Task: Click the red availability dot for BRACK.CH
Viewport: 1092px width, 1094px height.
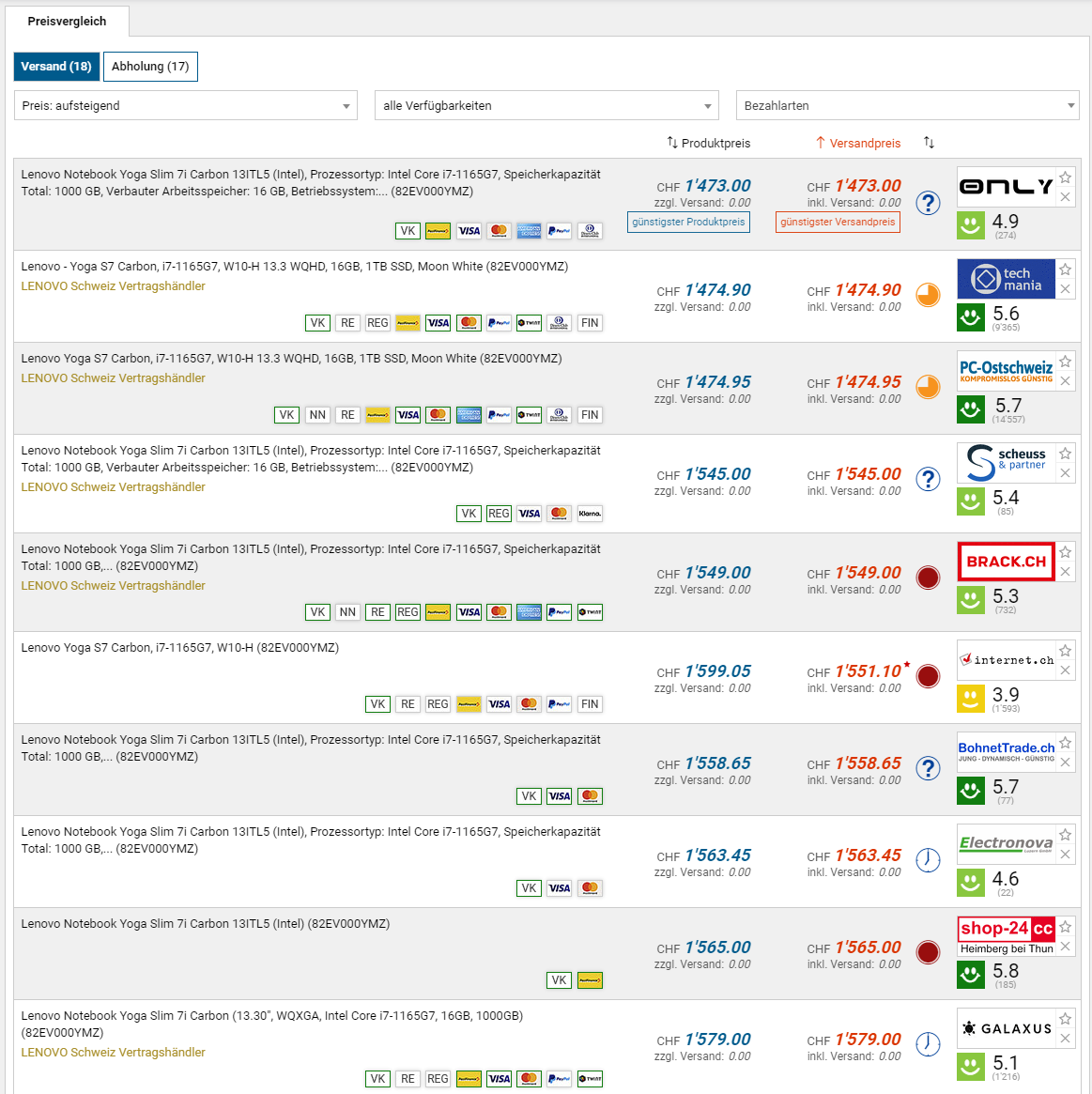Action: click(x=928, y=578)
